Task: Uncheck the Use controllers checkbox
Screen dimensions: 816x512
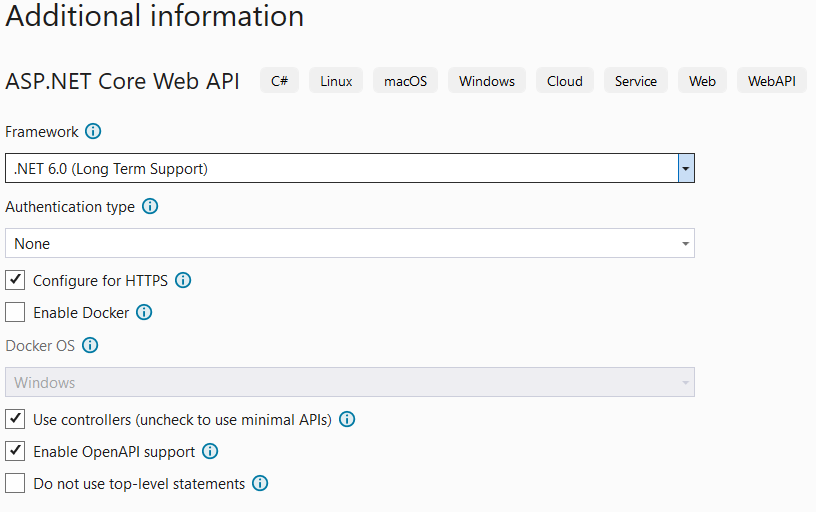Action: tap(15, 419)
